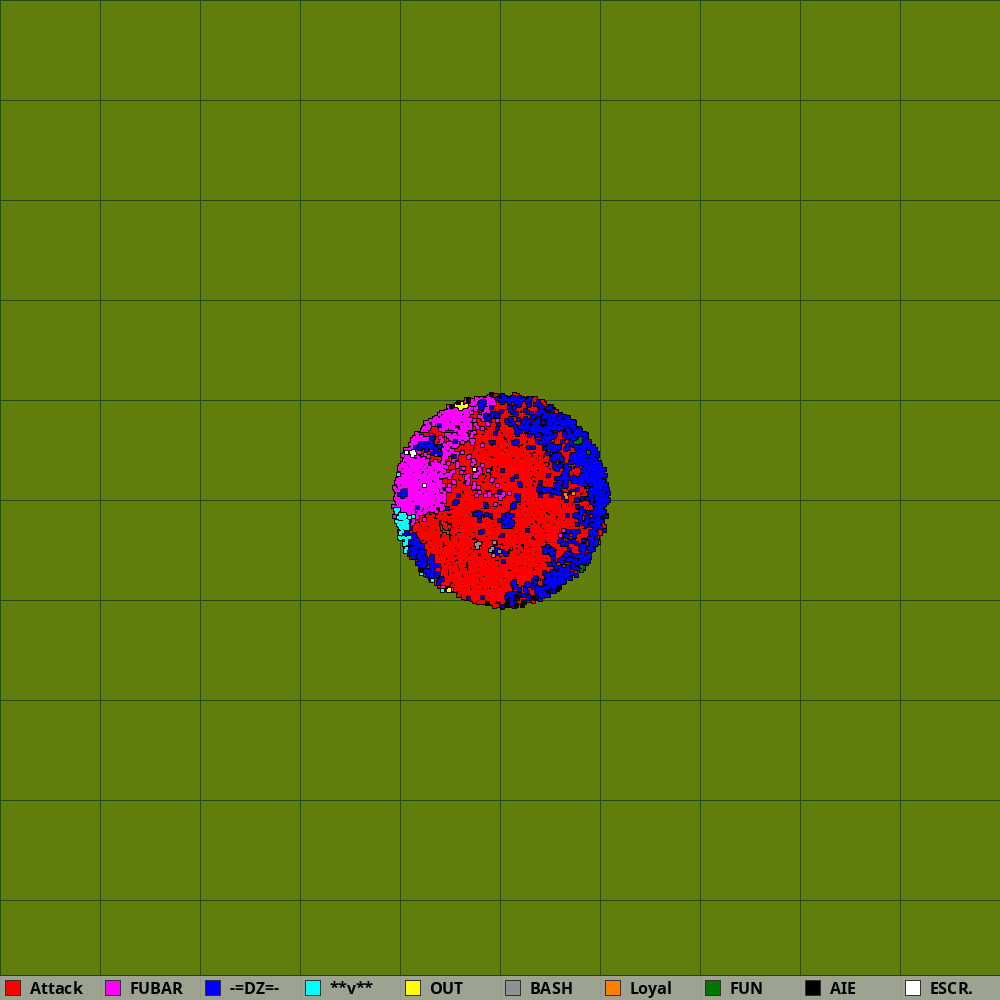1000x1000 pixels.
Task: Click the red Attack color swatch
Action: (13, 988)
